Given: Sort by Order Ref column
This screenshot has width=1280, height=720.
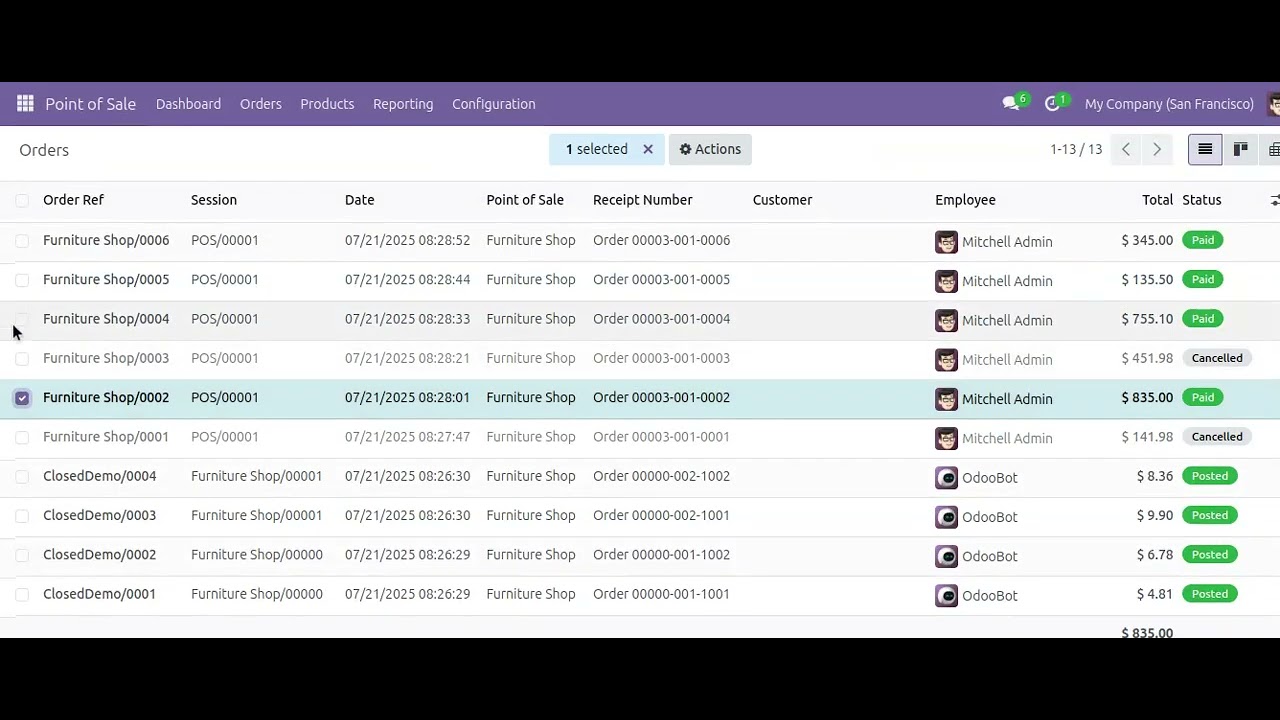Looking at the screenshot, I should pos(73,200).
